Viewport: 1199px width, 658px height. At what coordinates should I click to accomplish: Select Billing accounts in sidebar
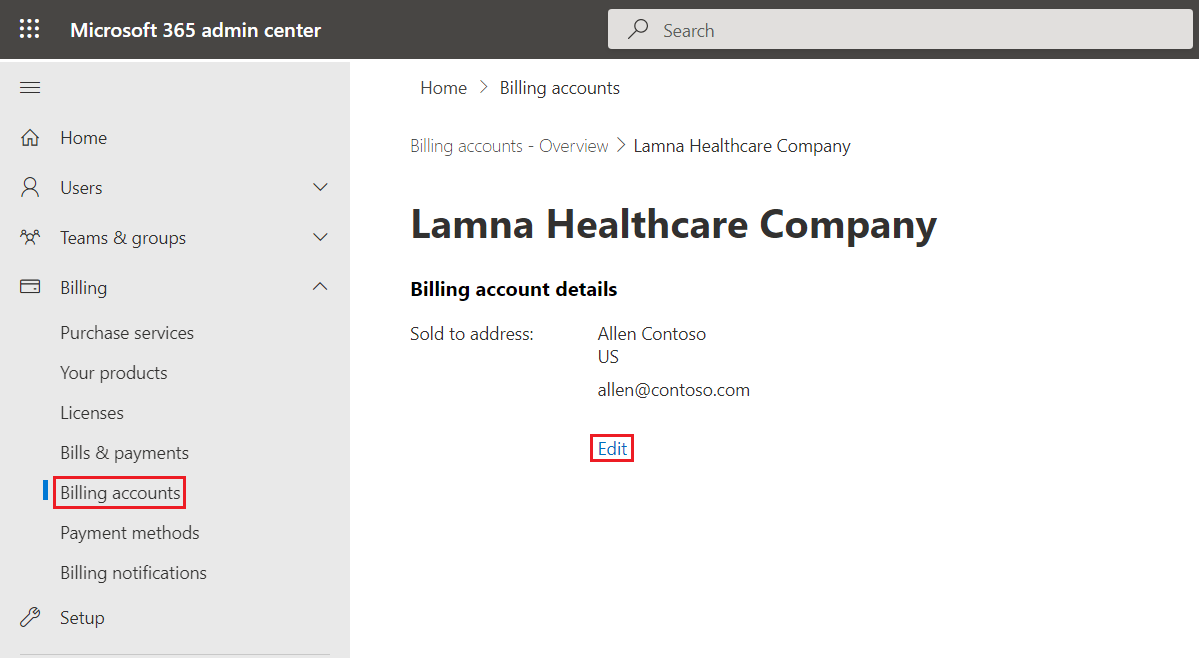pos(120,493)
